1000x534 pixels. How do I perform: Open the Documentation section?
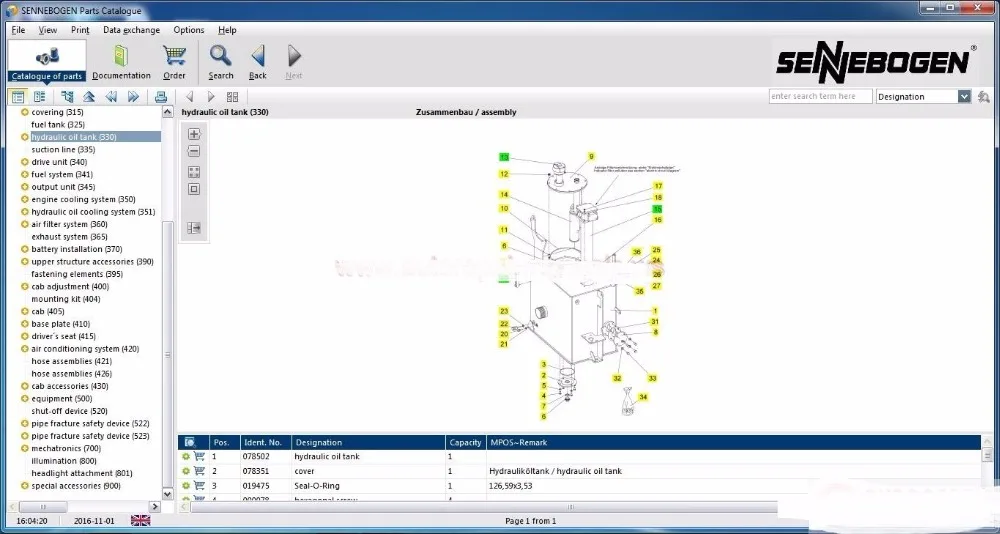pos(121,62)
